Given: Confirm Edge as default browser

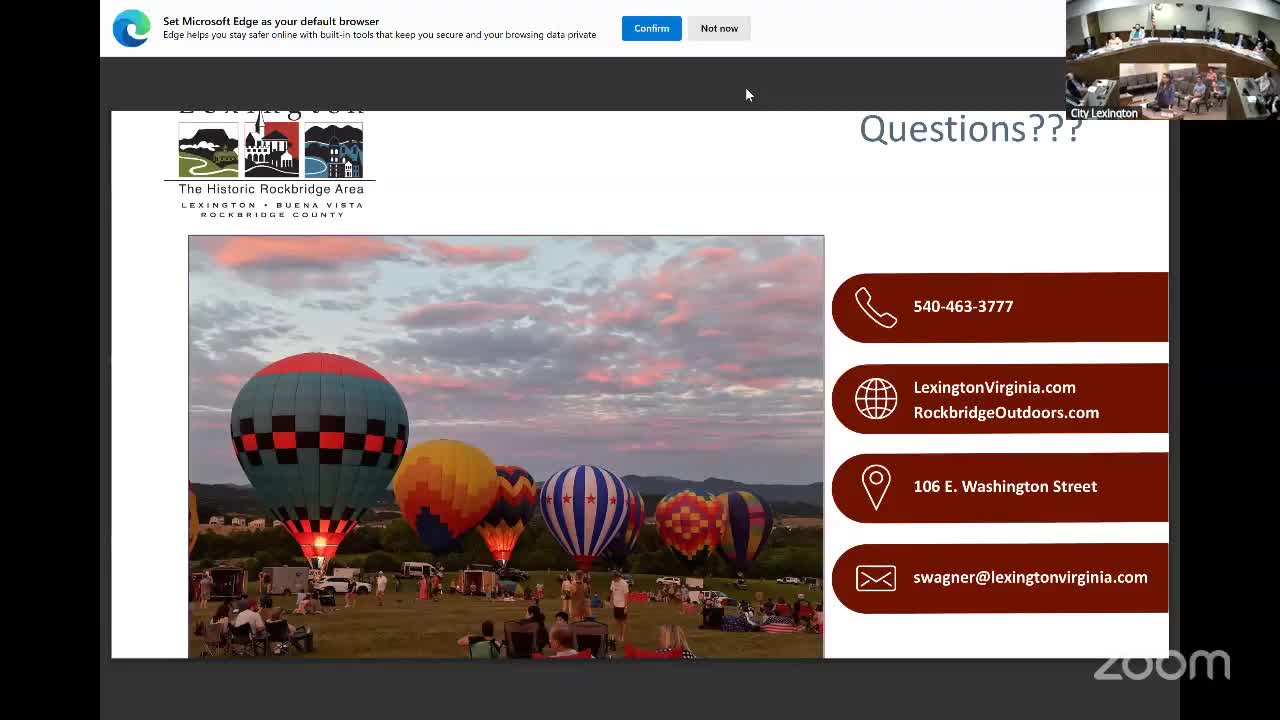Looking at the screenshot, I should tap(651, 28).
